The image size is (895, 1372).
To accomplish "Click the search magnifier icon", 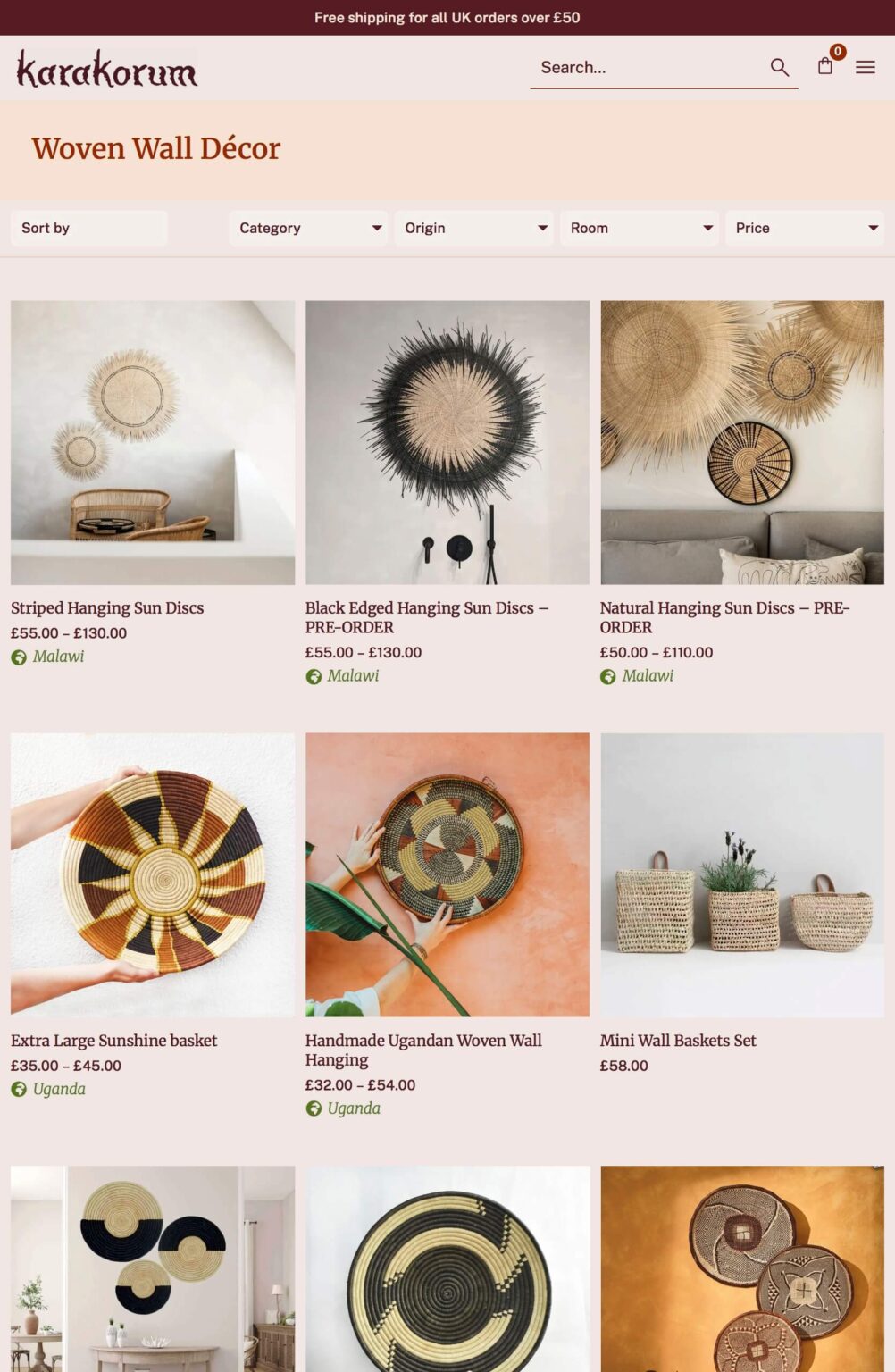I will click(779, 67).
